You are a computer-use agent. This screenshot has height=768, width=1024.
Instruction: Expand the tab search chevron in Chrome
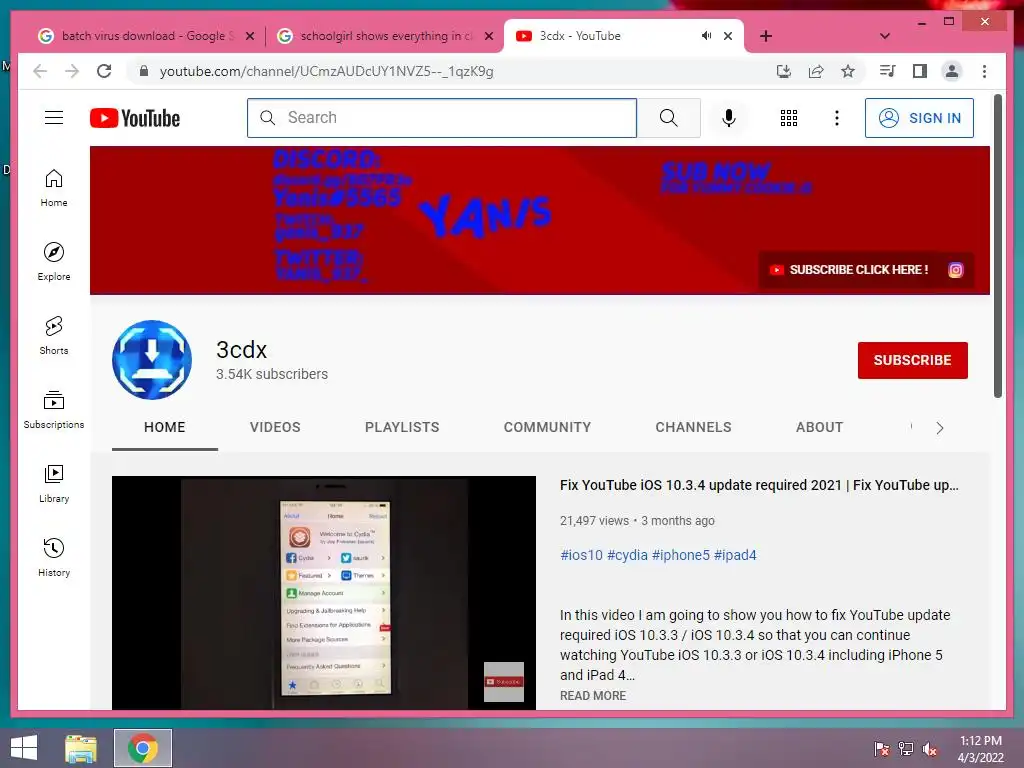coord(885,36)
